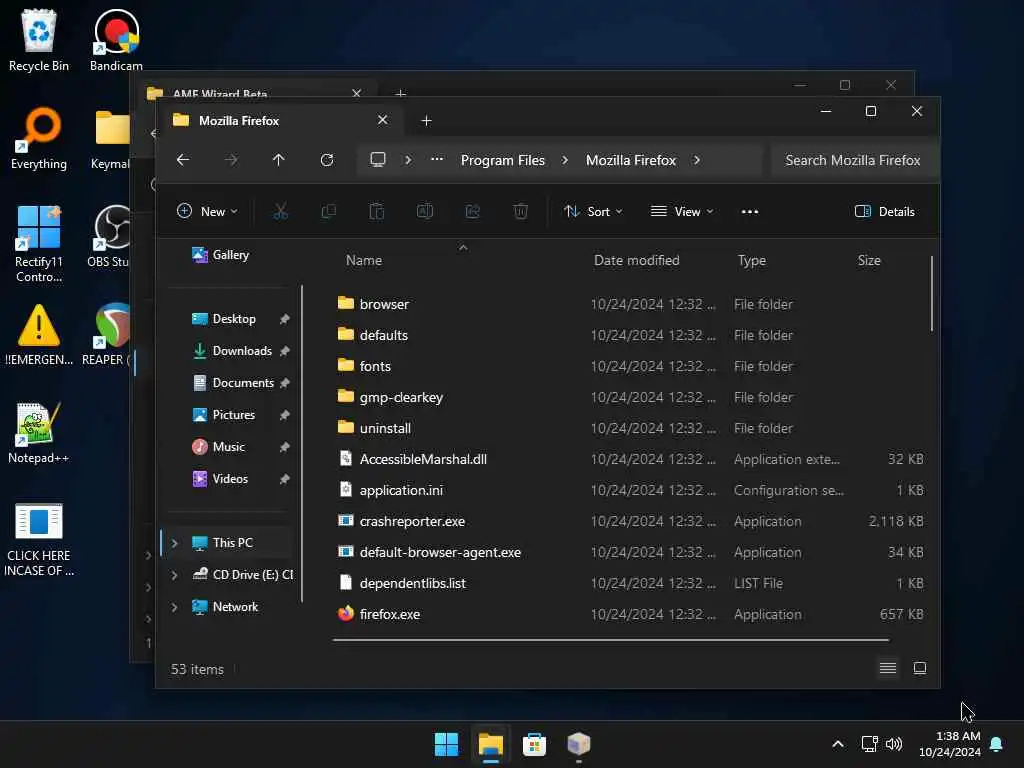
Task: Select the Everything search desktop shortcut
Action: point(39,138)
